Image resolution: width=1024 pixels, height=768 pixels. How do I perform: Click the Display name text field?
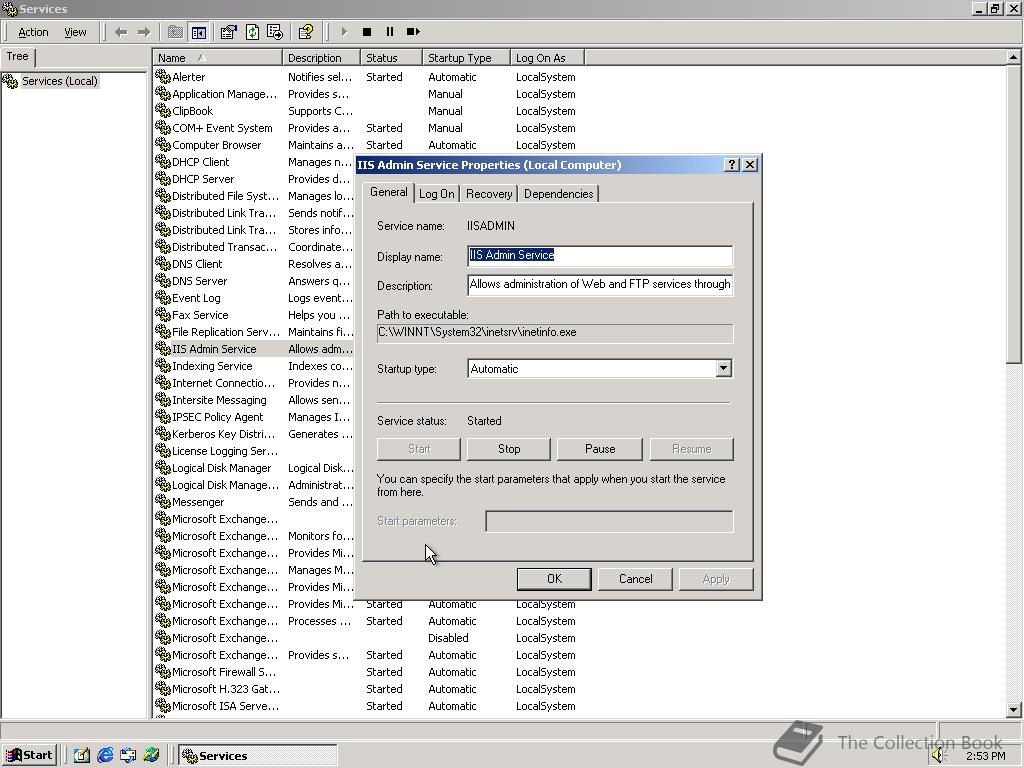(x=600, y=256)
